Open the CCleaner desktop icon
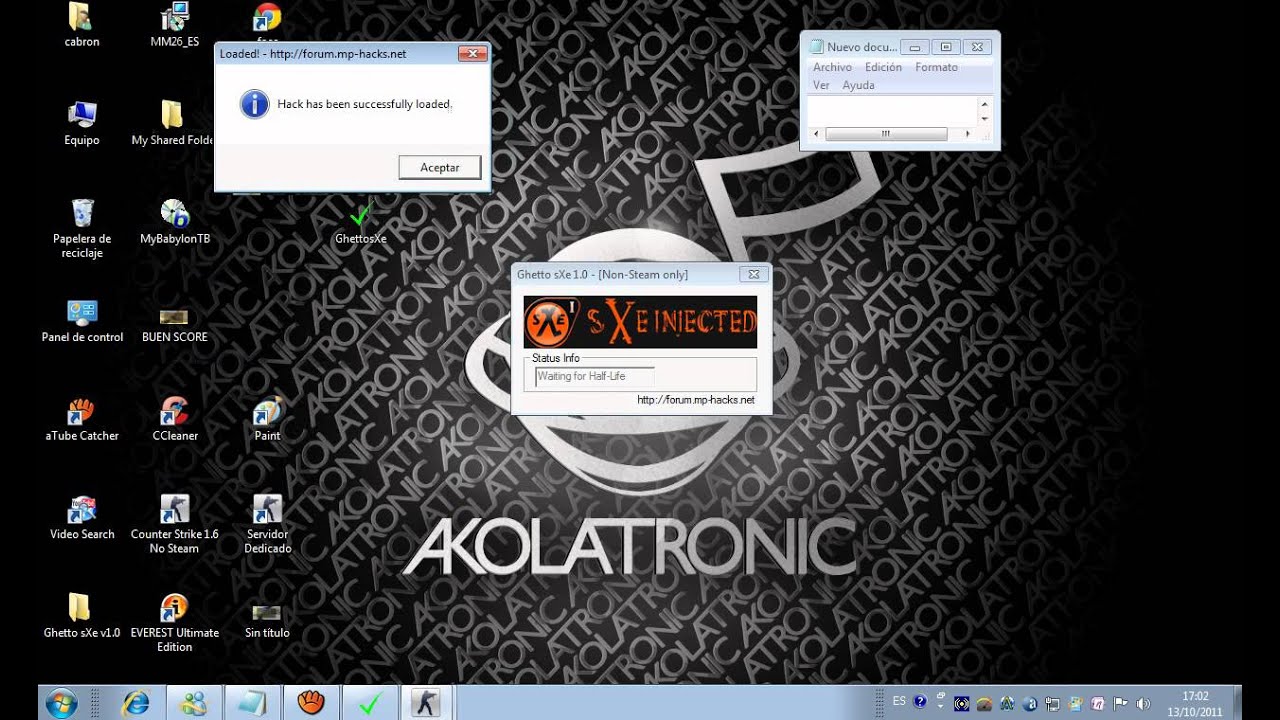Image resolution: width=1280 pixels, height=720 pixels. [x=175, y=412]
